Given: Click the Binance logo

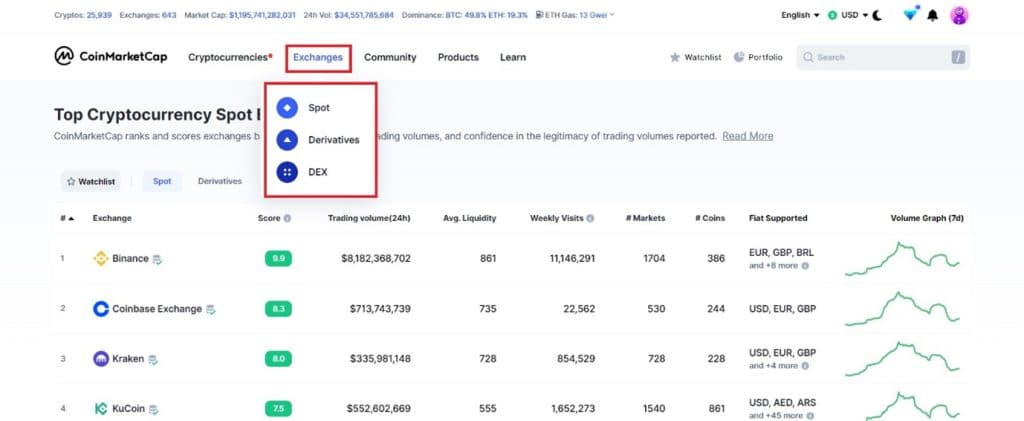Looking at the screenshot, I should tap(101, 258).
